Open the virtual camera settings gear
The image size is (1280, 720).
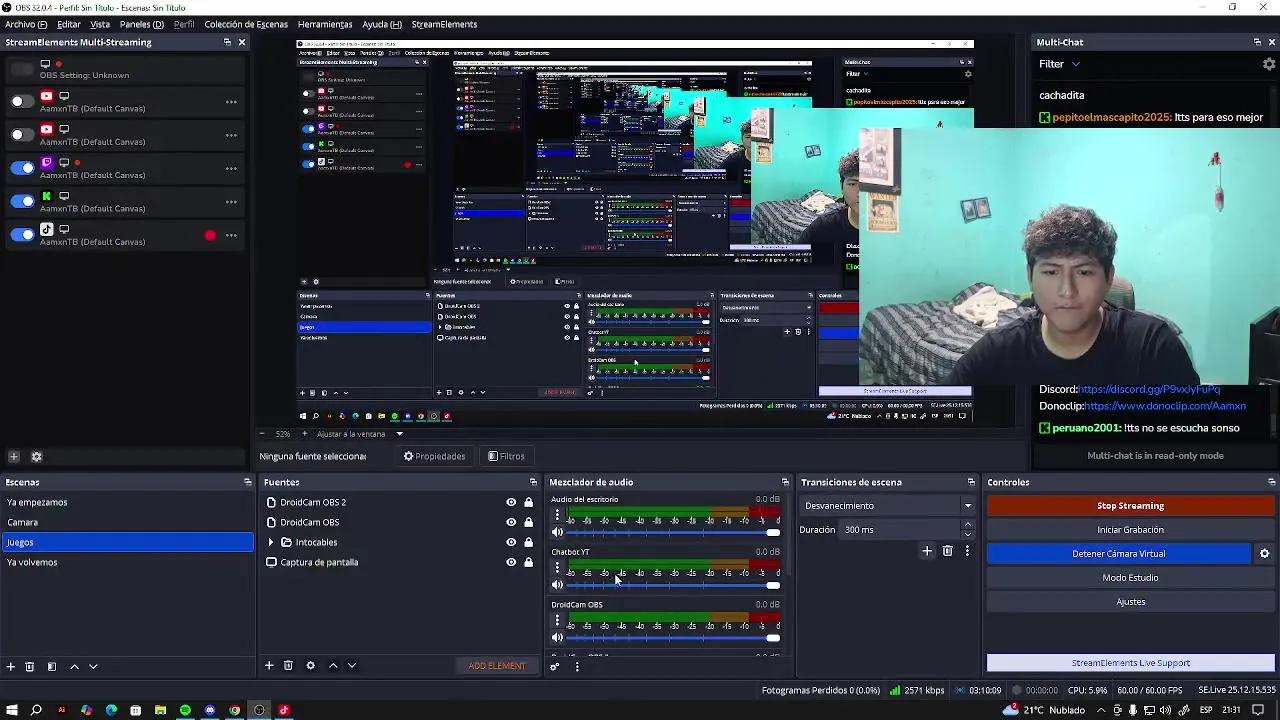coord(1264,554)
